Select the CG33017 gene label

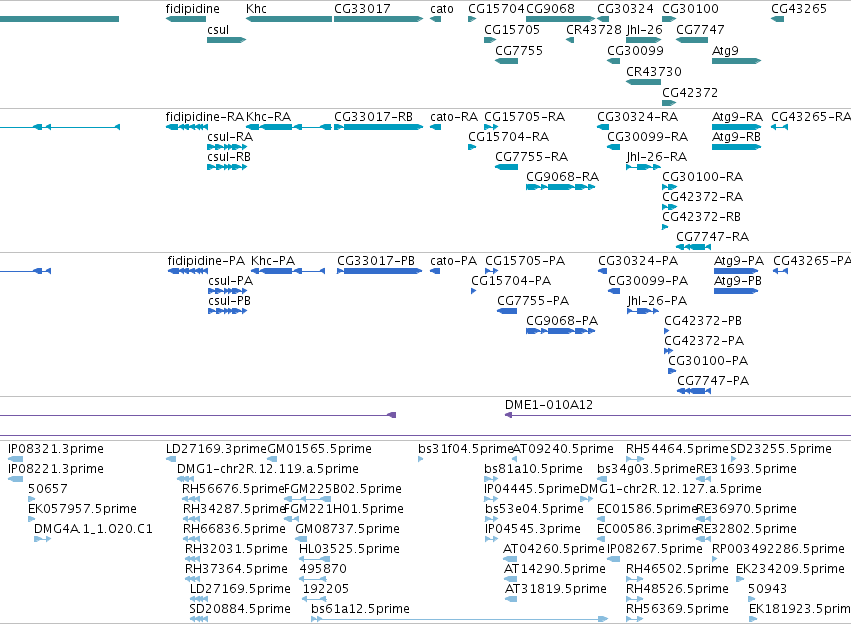pyautogui.click(x=362, y=9)
